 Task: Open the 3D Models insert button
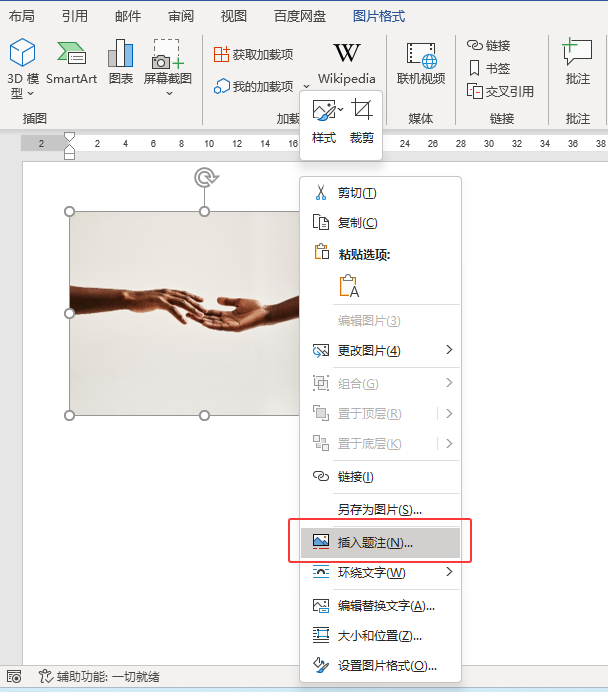pyautogui.click(x=22, y=68)
